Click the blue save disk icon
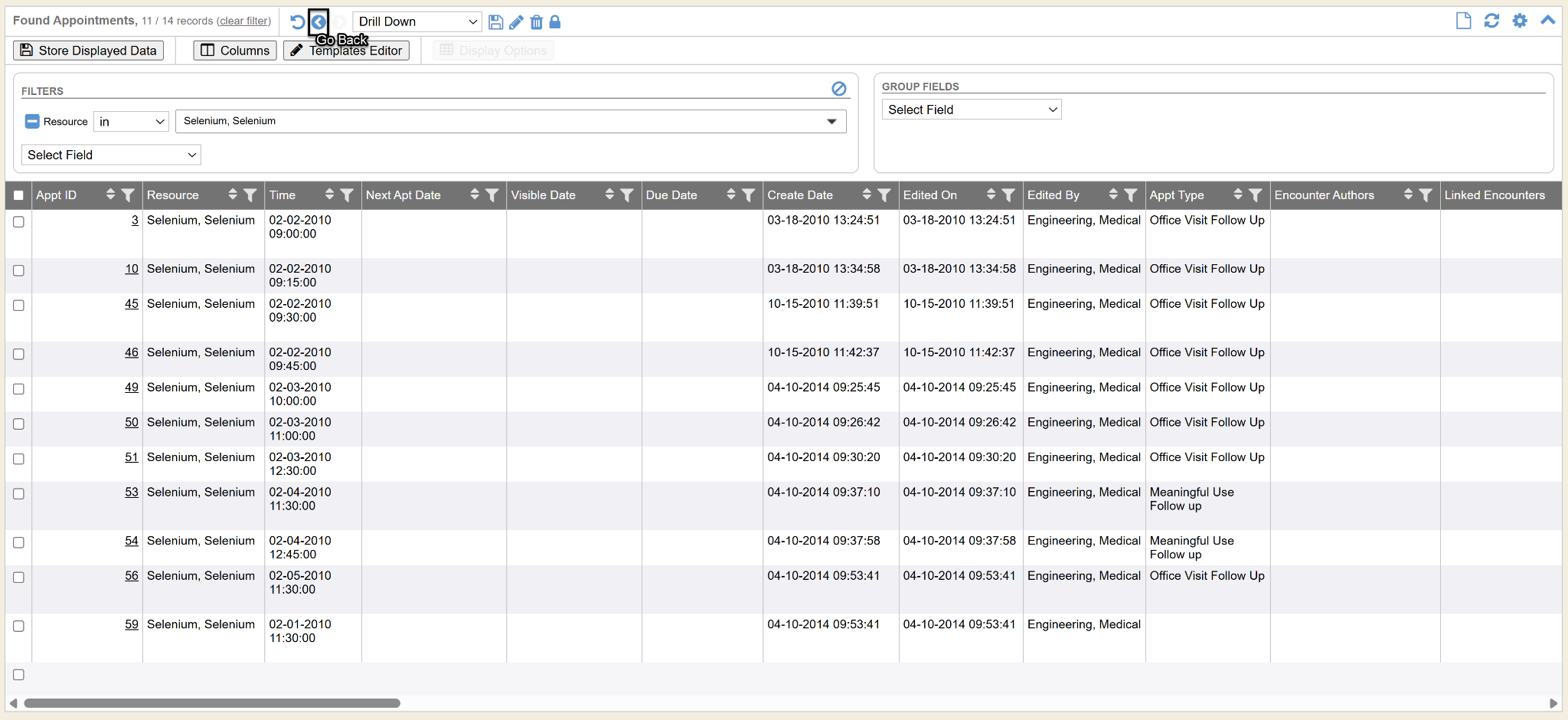The height and width of the screenshot is (720, 1568). point(495,22)
